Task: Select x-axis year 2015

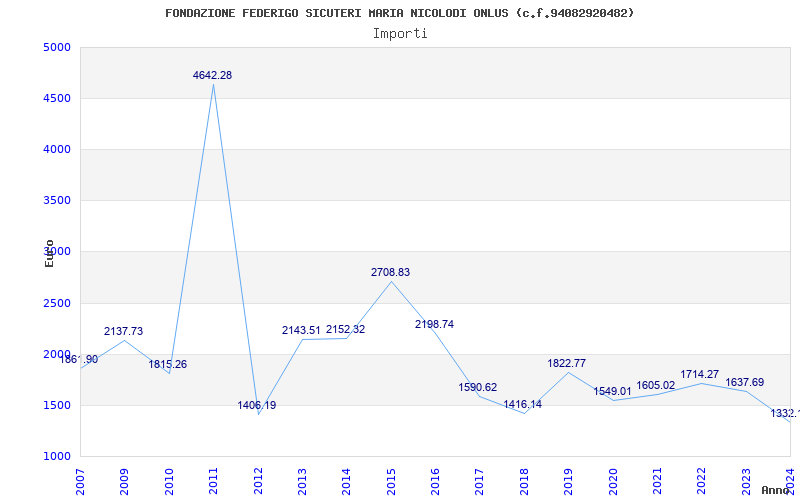Action: pos(391,481)
